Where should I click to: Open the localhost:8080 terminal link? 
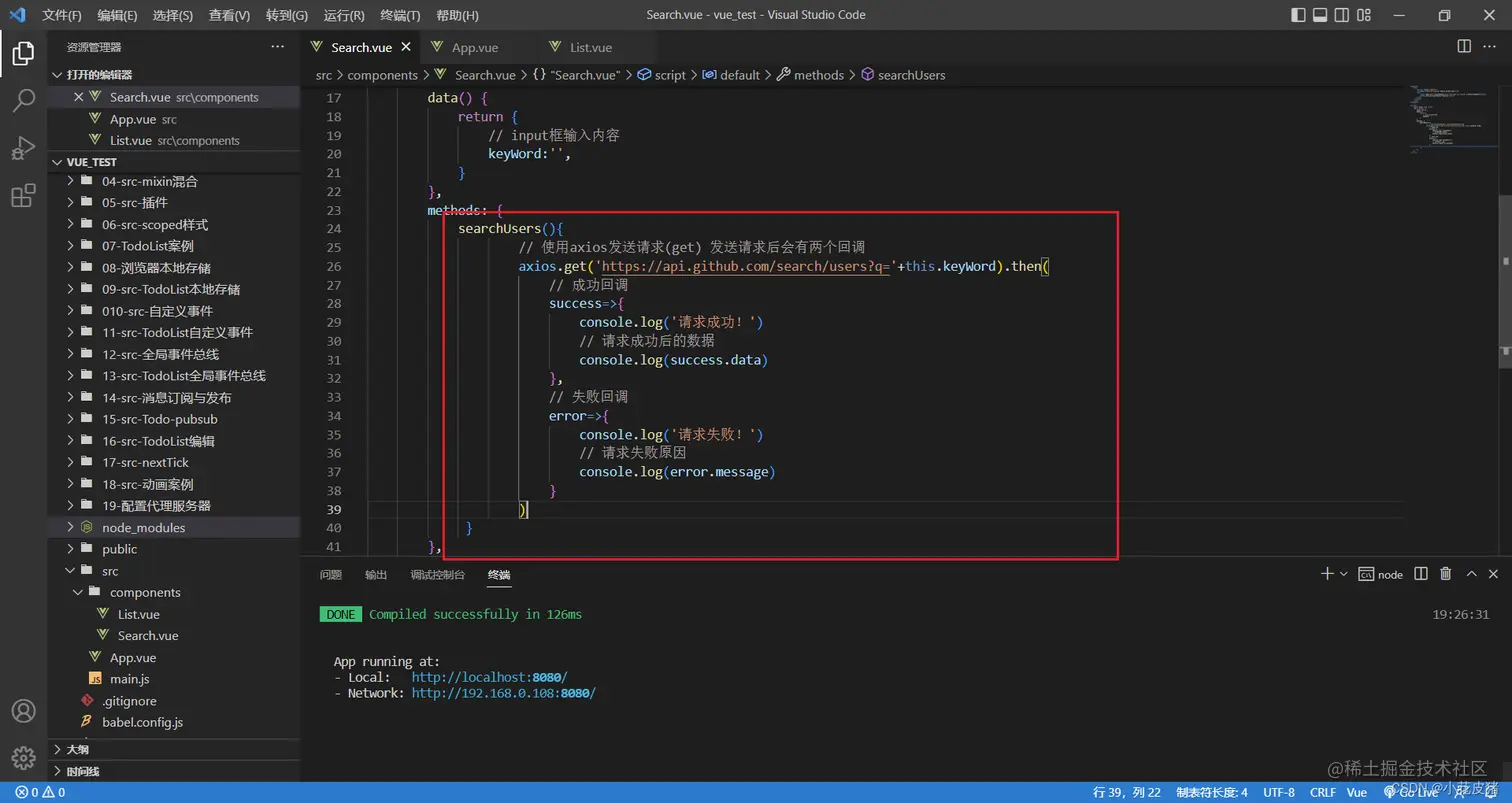489,677
